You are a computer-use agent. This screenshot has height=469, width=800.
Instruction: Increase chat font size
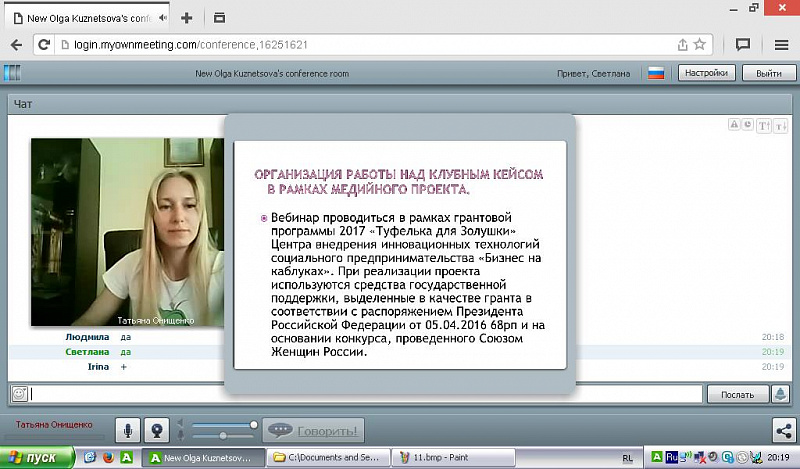point(764,125)
